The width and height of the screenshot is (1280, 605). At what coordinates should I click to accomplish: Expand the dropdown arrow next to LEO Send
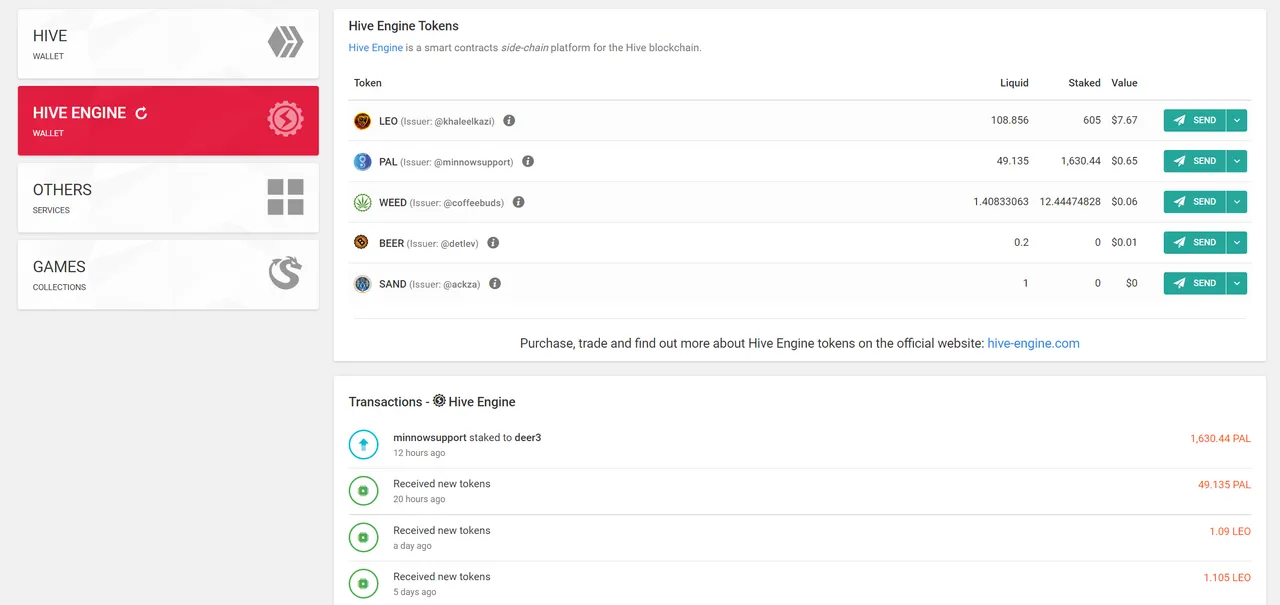pos(1237,120)
